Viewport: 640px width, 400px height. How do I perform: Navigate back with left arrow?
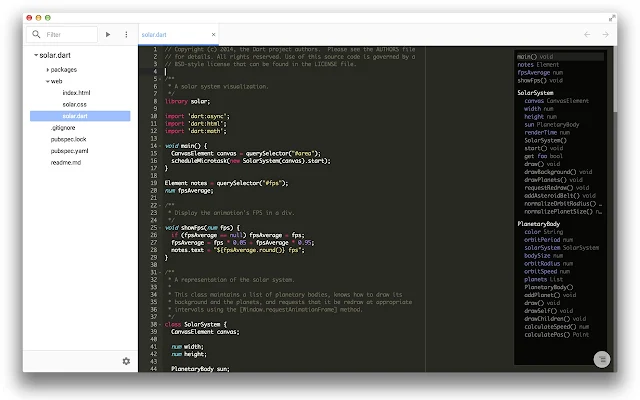(x=587, y=35)
